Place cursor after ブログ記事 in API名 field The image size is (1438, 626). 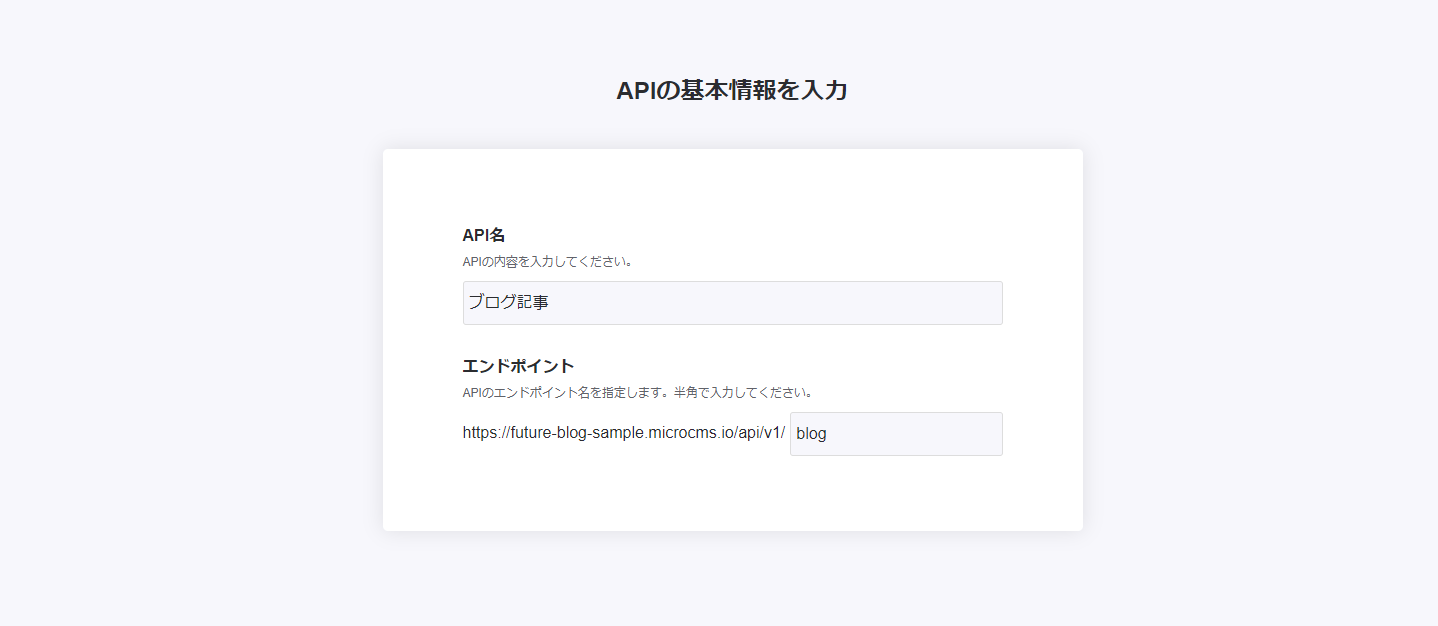point(551,302)
